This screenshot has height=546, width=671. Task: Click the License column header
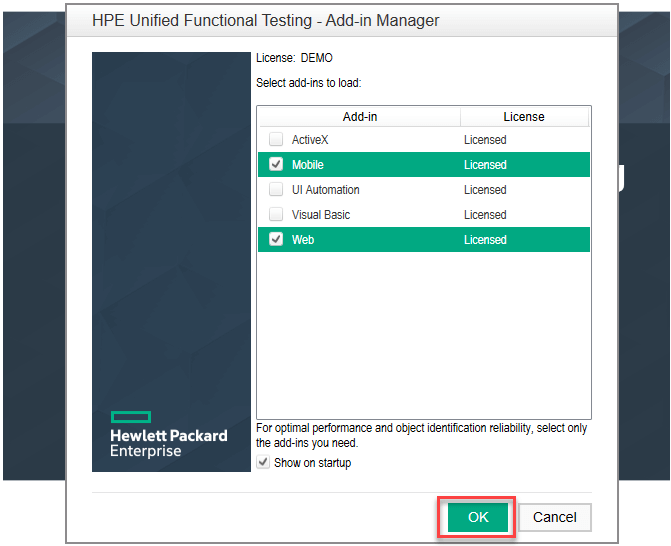click(524, 117)
